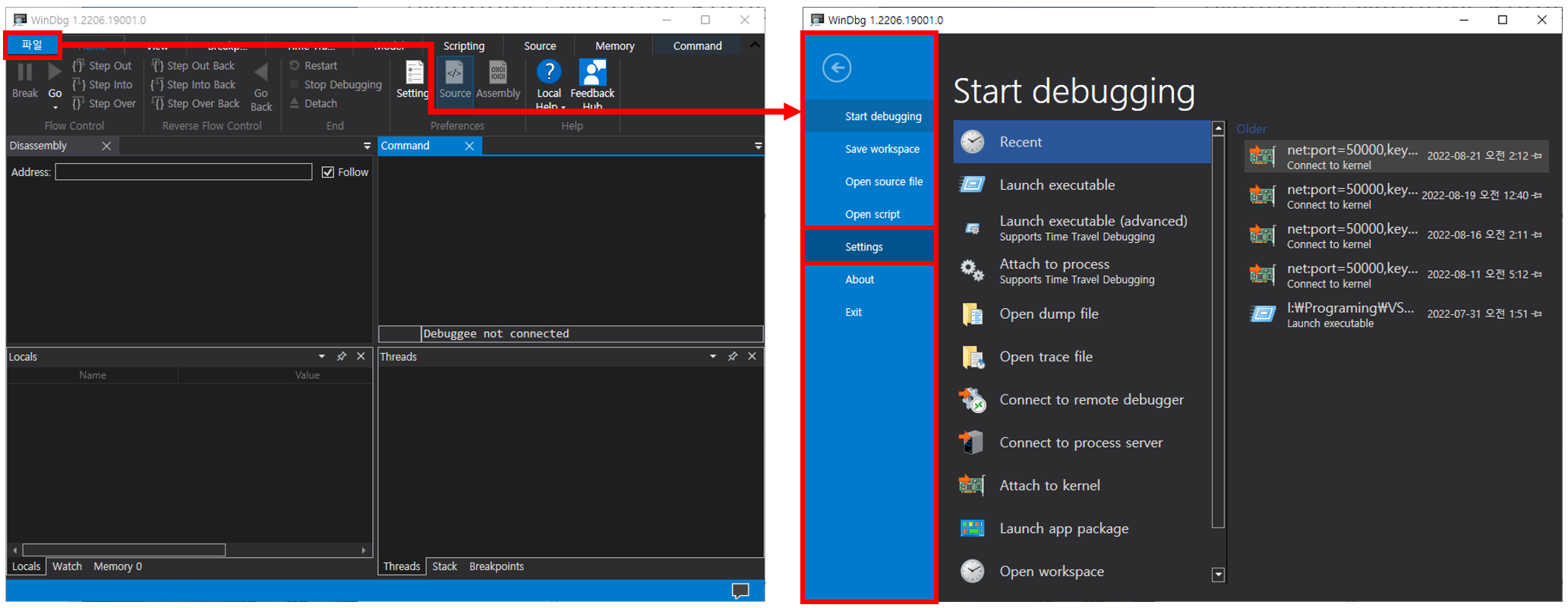1568x608 pixels.
Task: Click Launch app package icon
Action: 972,528
